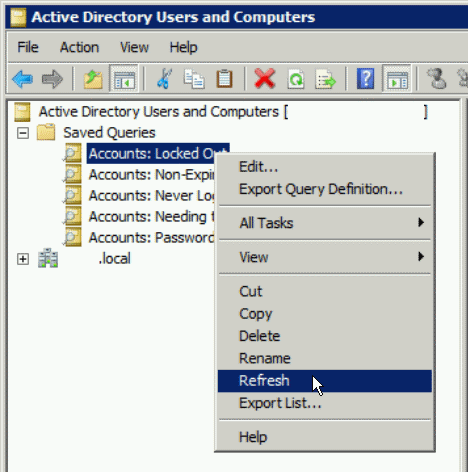Select the Saved Queries folder
This screenshot has height=472, width=468.
109,133
